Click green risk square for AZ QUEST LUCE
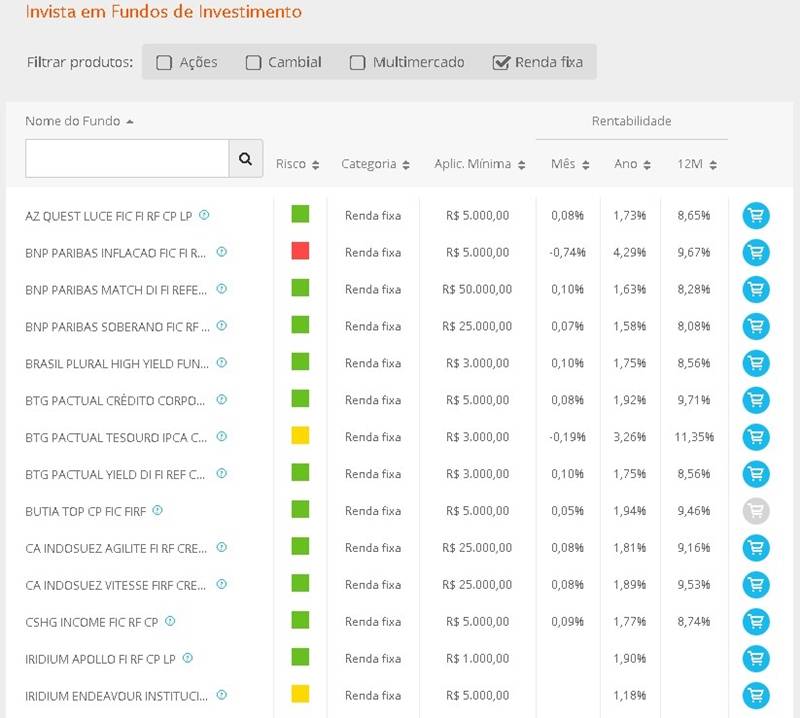Image resolution: width=800 pixels, height=718 pixels. 300,214
